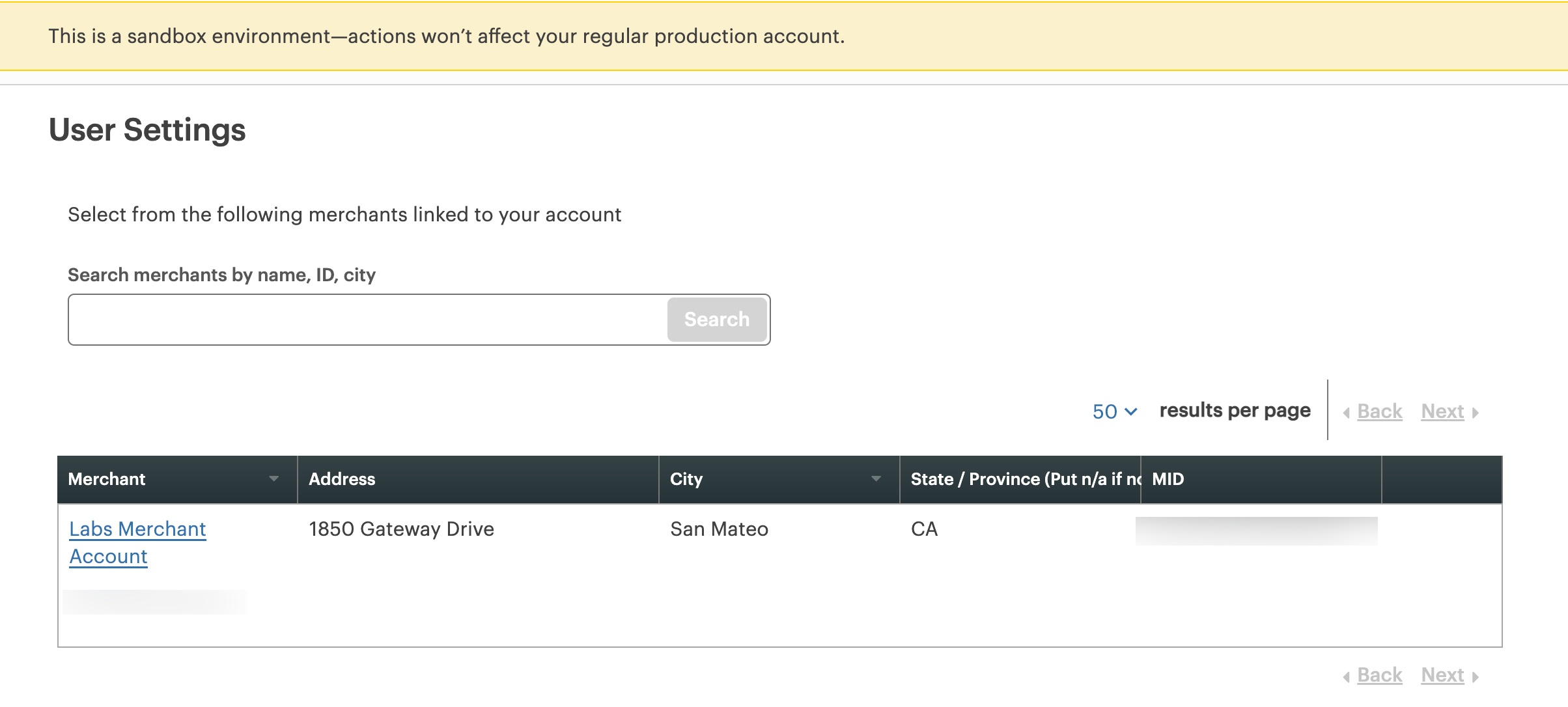Sort by Merchant column arrow
This screenshot has height=707, width=1568.
click(274, 479)
